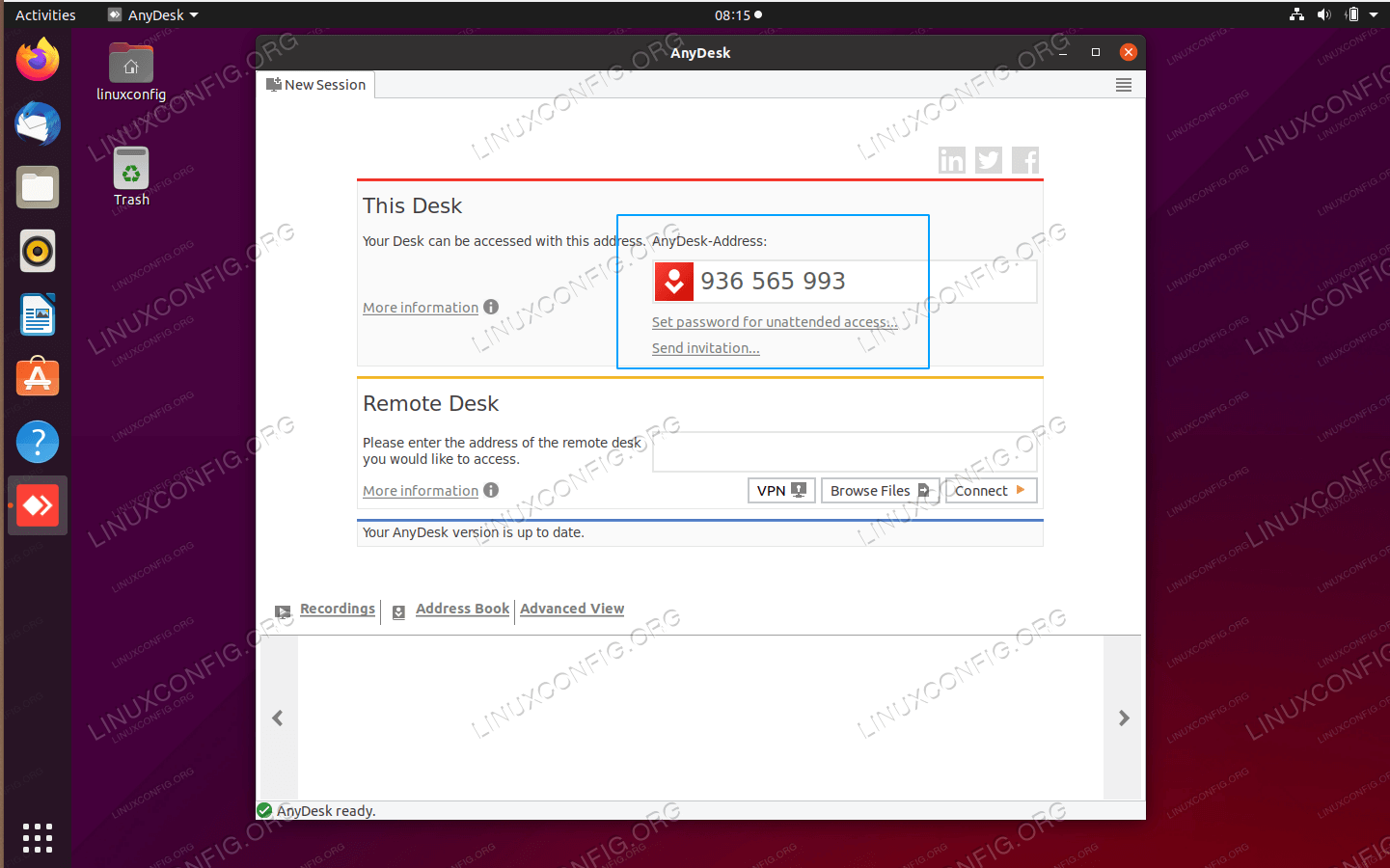This screenshot has width=1390, height=868.
Task: Open the Activities overview
Action: pyautogui.click(x=45, y=14)
